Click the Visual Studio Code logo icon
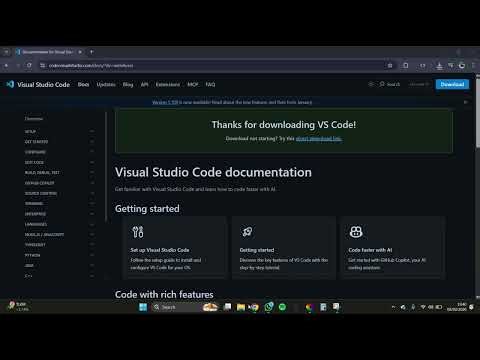The width and height of the screenshot is (480, 360). [x=10, y=84]
